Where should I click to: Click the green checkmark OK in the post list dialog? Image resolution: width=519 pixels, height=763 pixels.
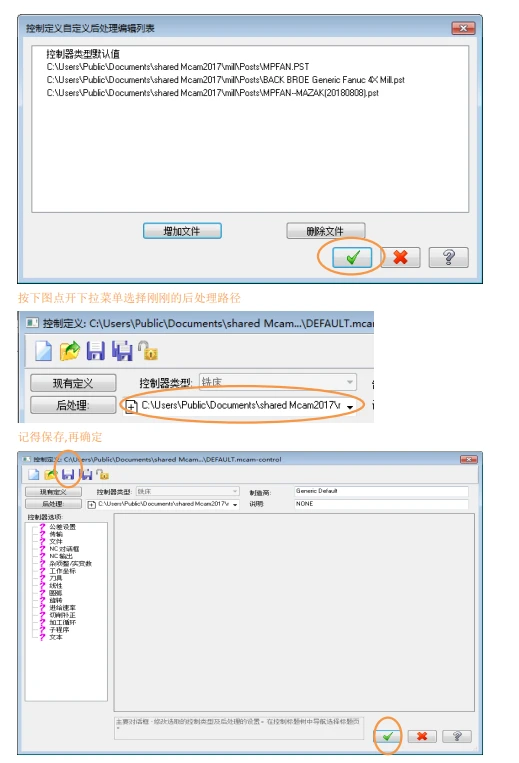(x=352, y=257)
